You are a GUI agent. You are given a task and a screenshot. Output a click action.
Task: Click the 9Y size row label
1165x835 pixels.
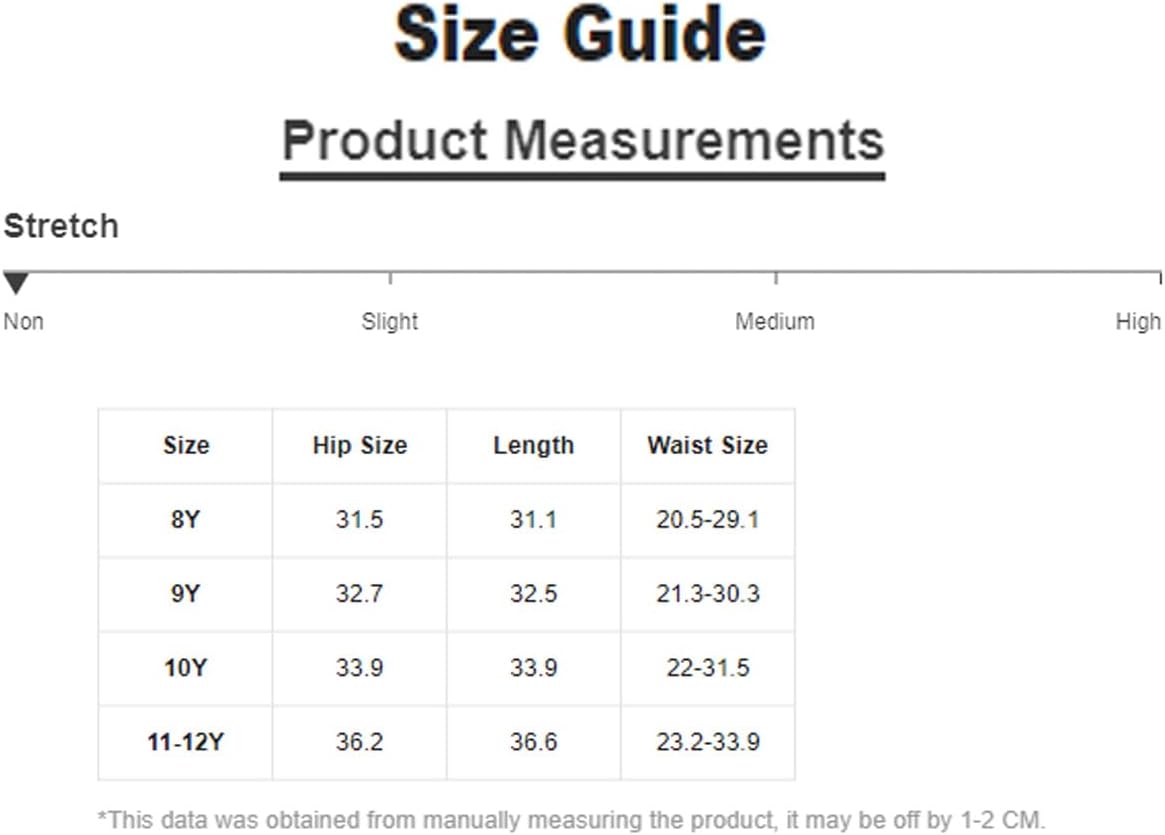click(x=186, y=594)
